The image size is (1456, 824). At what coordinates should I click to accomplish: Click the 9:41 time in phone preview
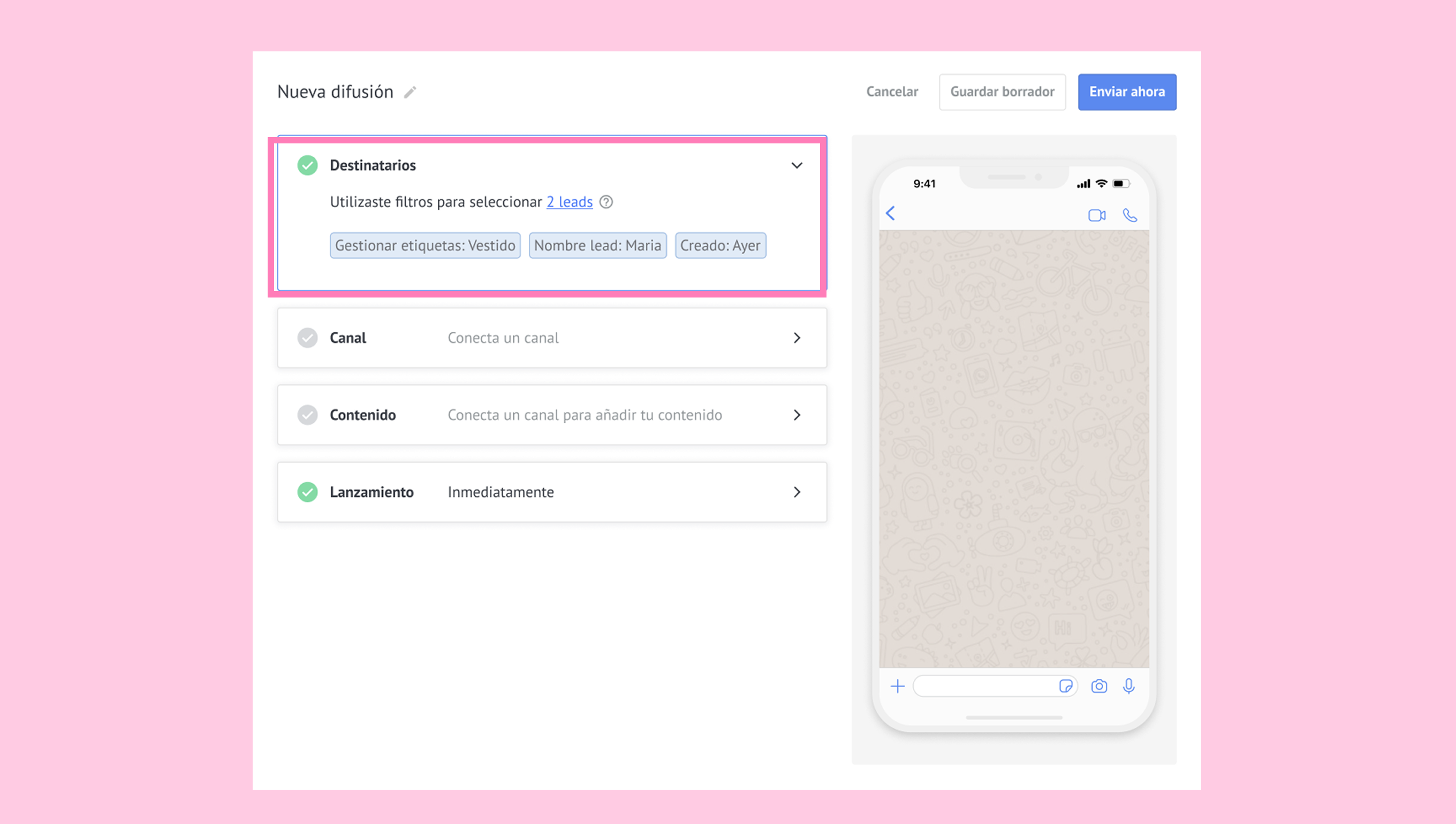pos(924,184)
